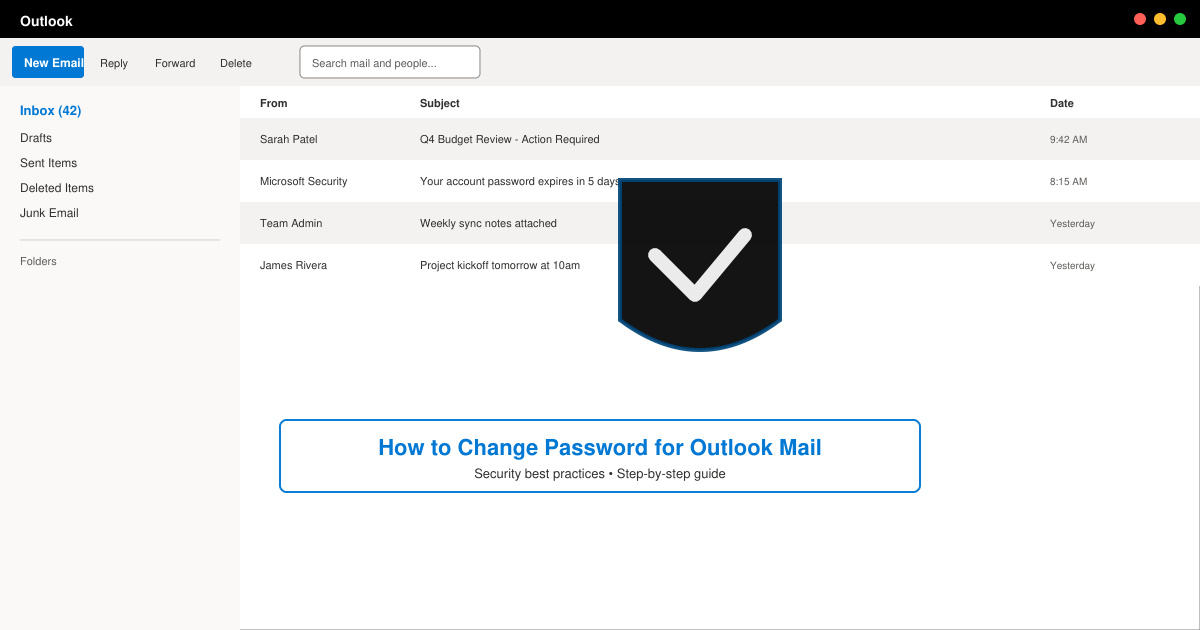This screenshot has width=1200, height=630.
Task: Open Q4 Budget Review - Action Required
Action: pyautogui.click(x=510, y=139)
